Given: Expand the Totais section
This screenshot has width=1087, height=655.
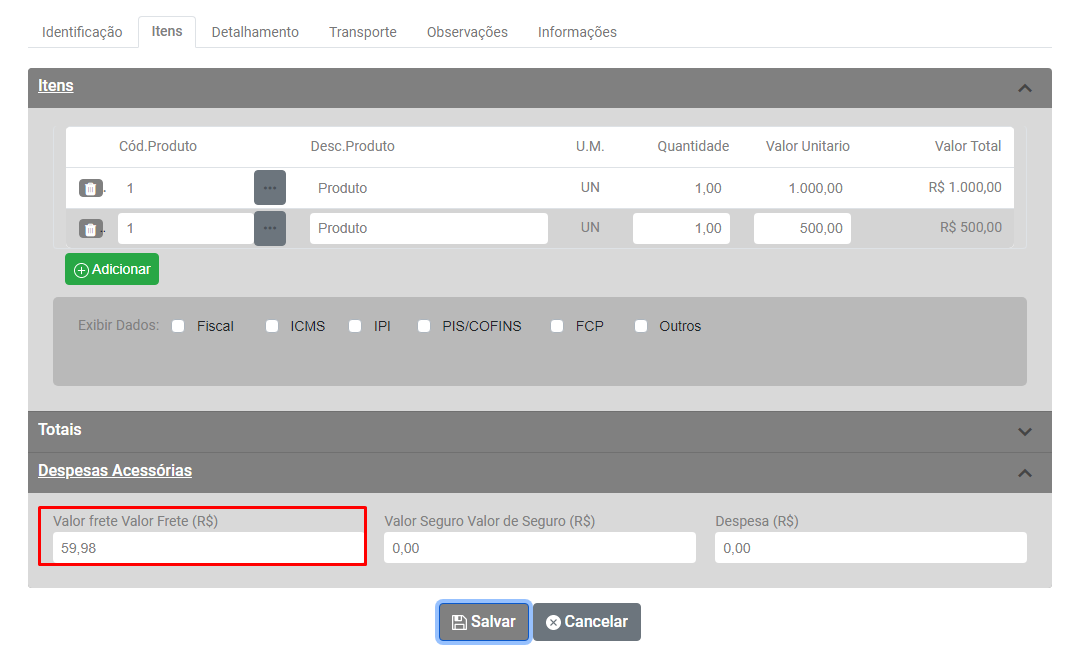Looking at the screenshot, I should 1024,432.
